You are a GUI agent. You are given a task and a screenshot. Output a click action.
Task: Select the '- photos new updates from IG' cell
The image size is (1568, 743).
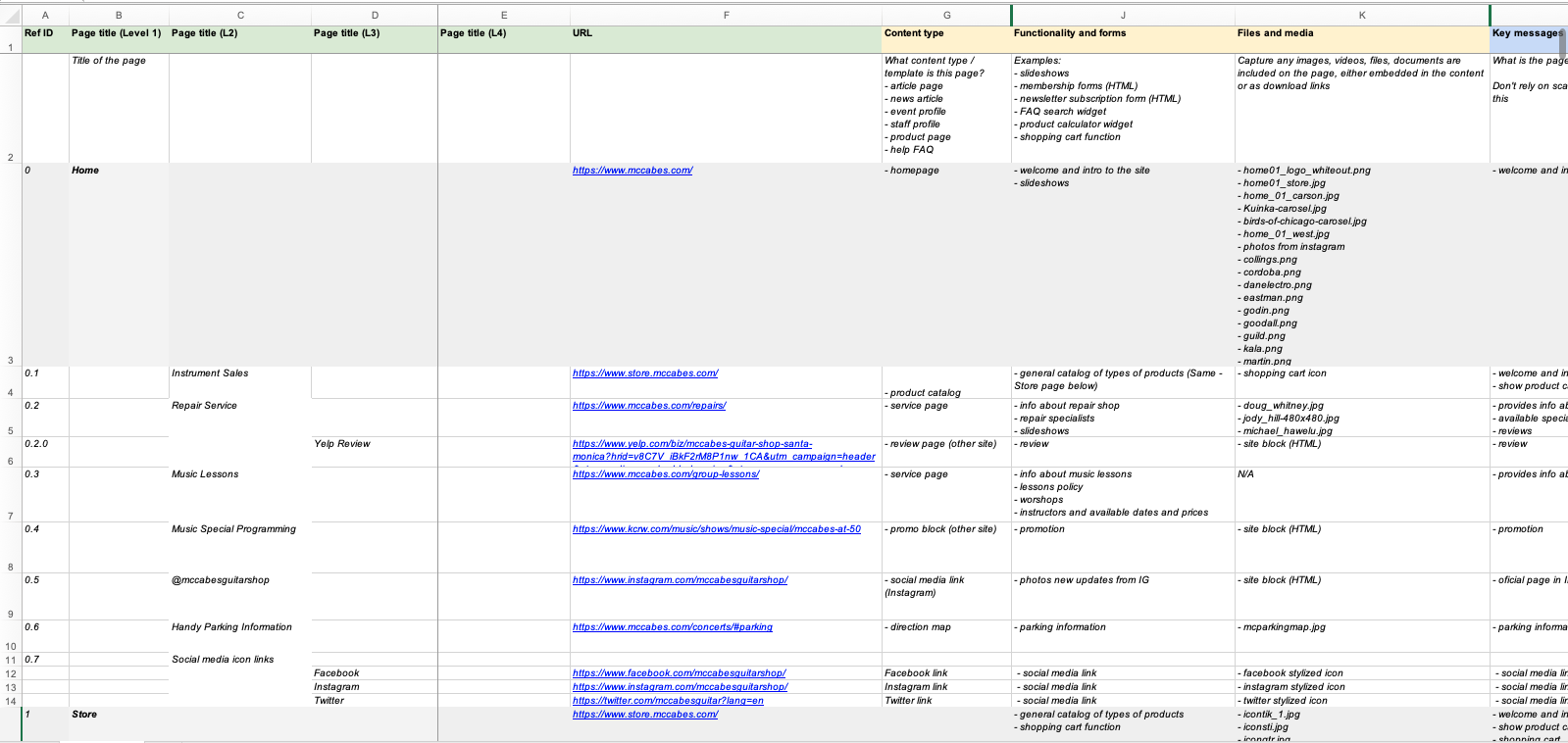[x=1123, y=596]
